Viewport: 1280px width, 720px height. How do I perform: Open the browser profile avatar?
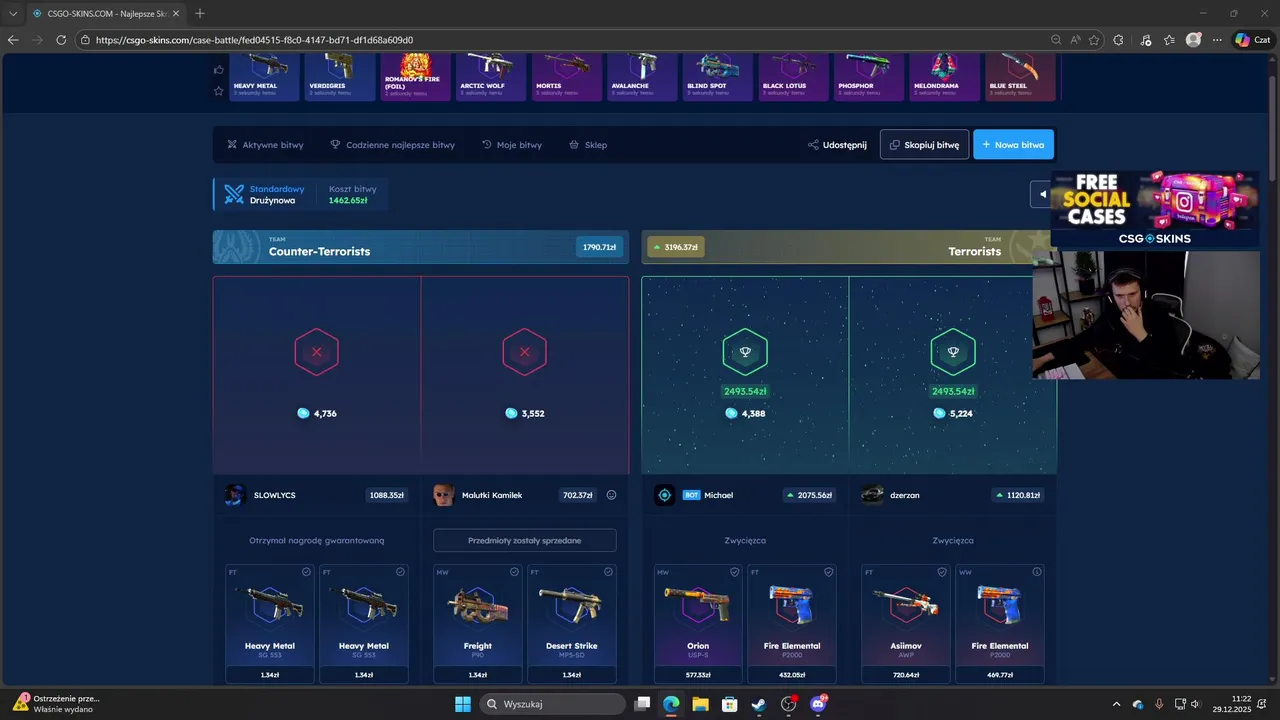1193,40
